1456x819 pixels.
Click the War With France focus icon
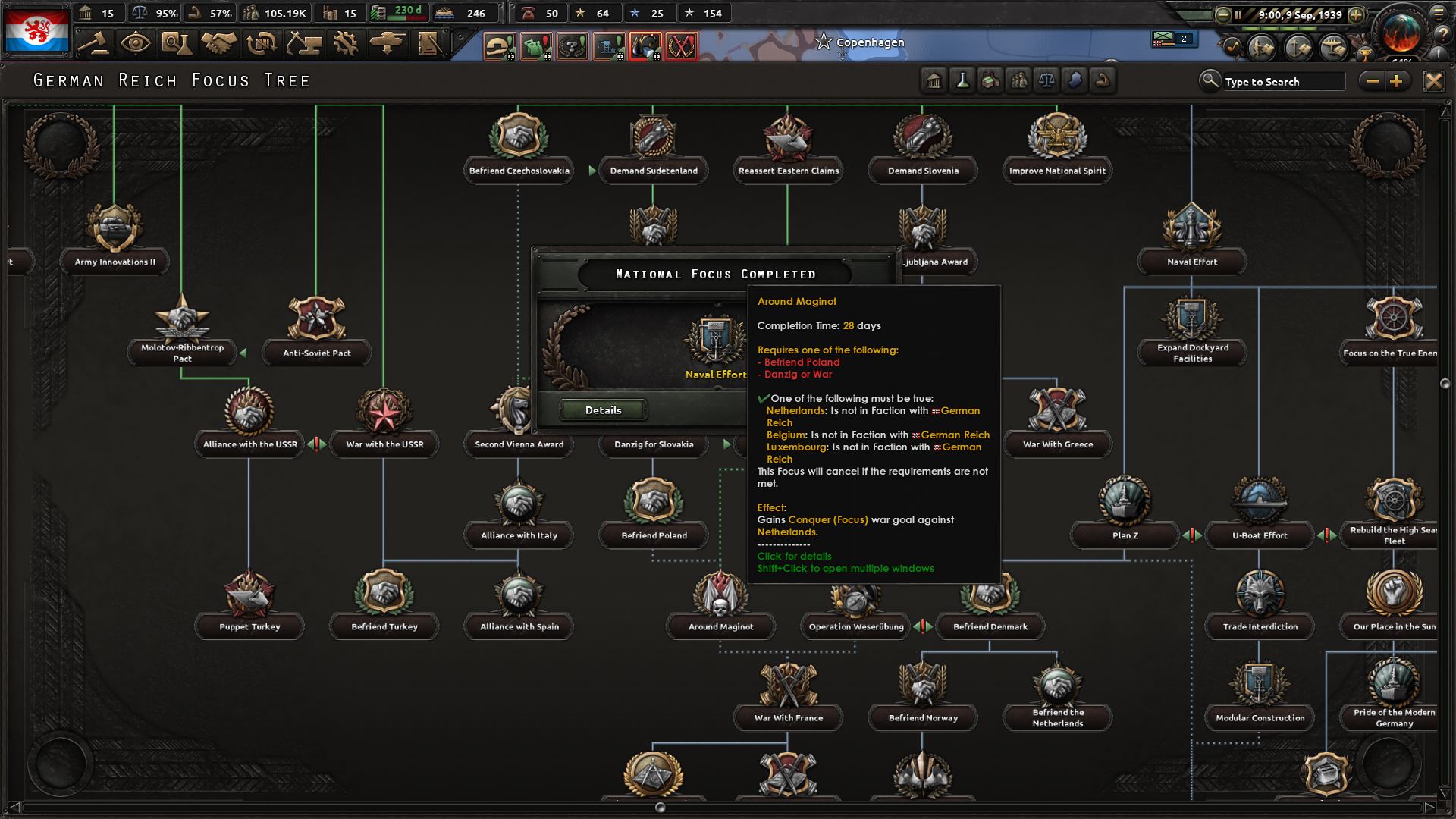pos(788,683)
